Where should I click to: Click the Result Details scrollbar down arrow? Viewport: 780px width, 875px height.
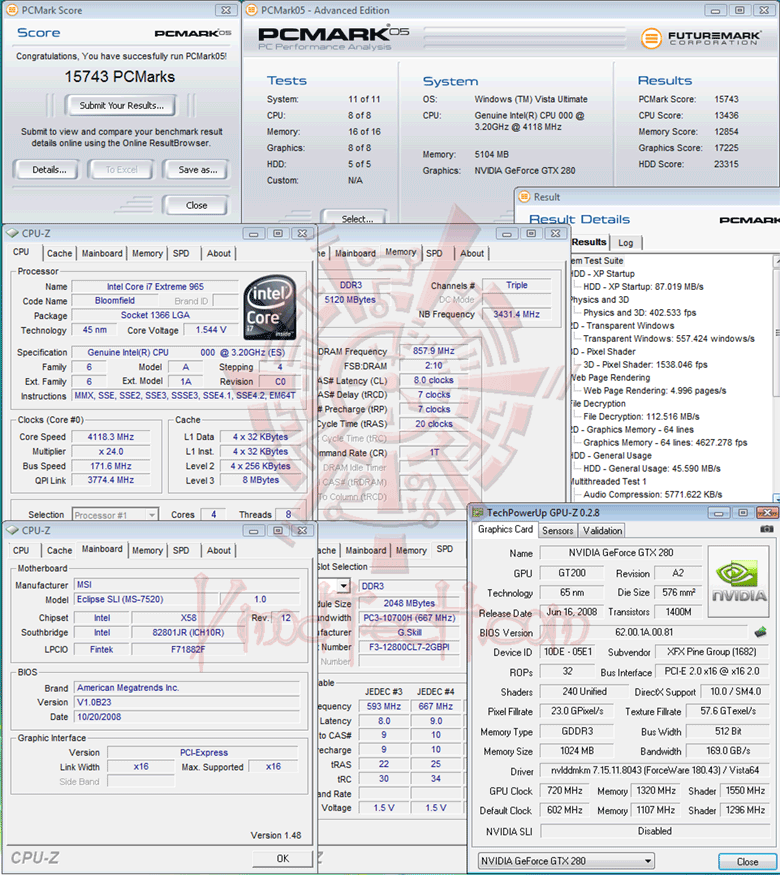776,497
